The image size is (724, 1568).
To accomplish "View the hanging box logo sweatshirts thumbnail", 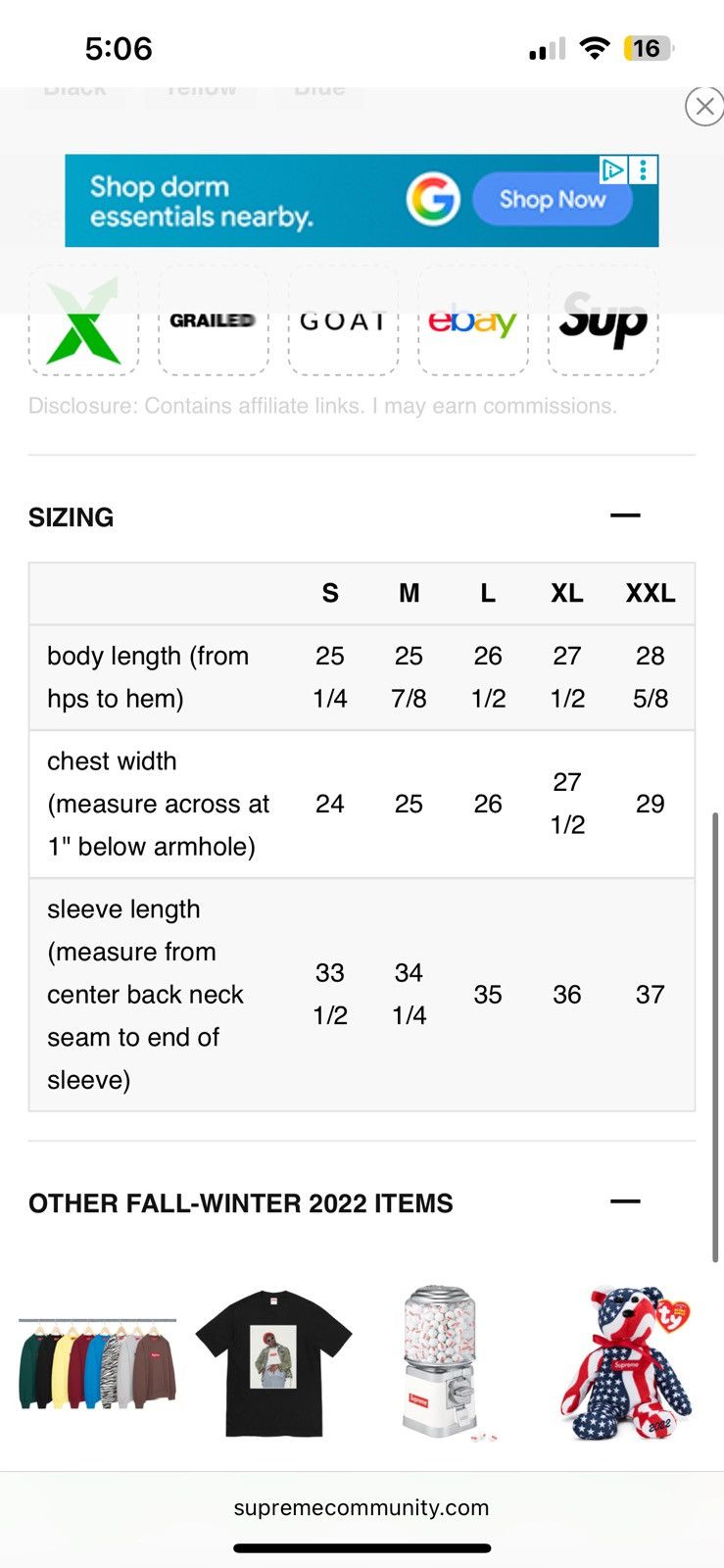I will click(97, 1363).
